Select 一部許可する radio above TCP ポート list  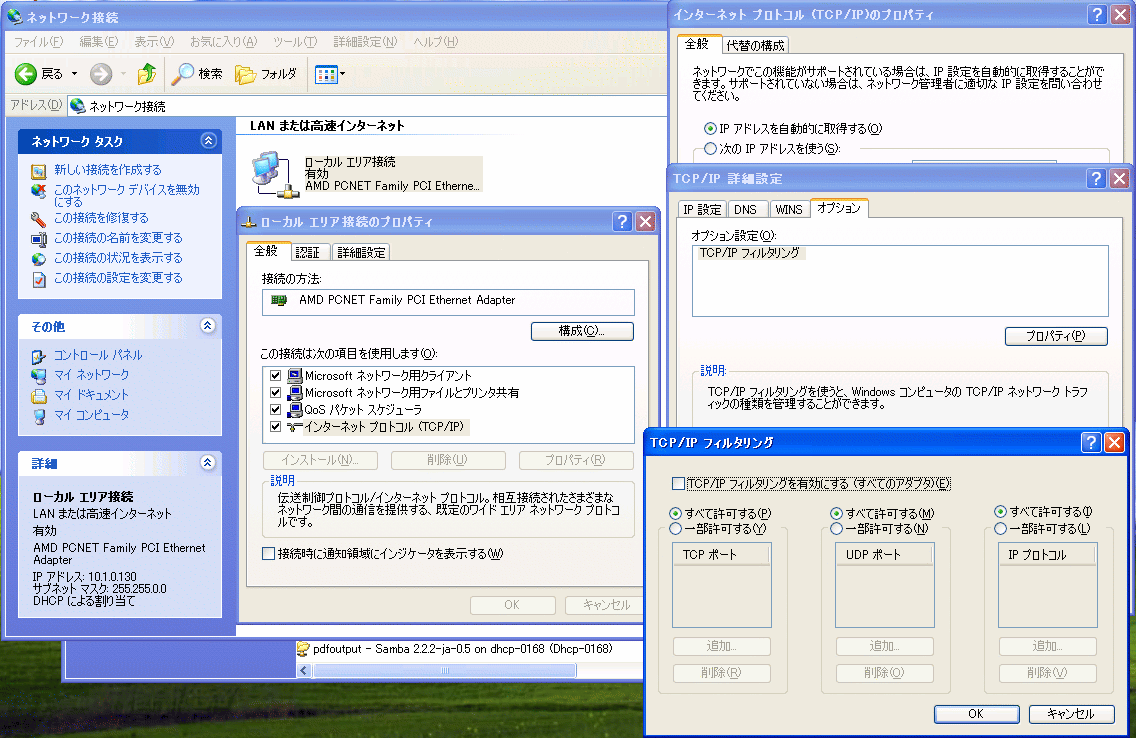click(676, 529)
